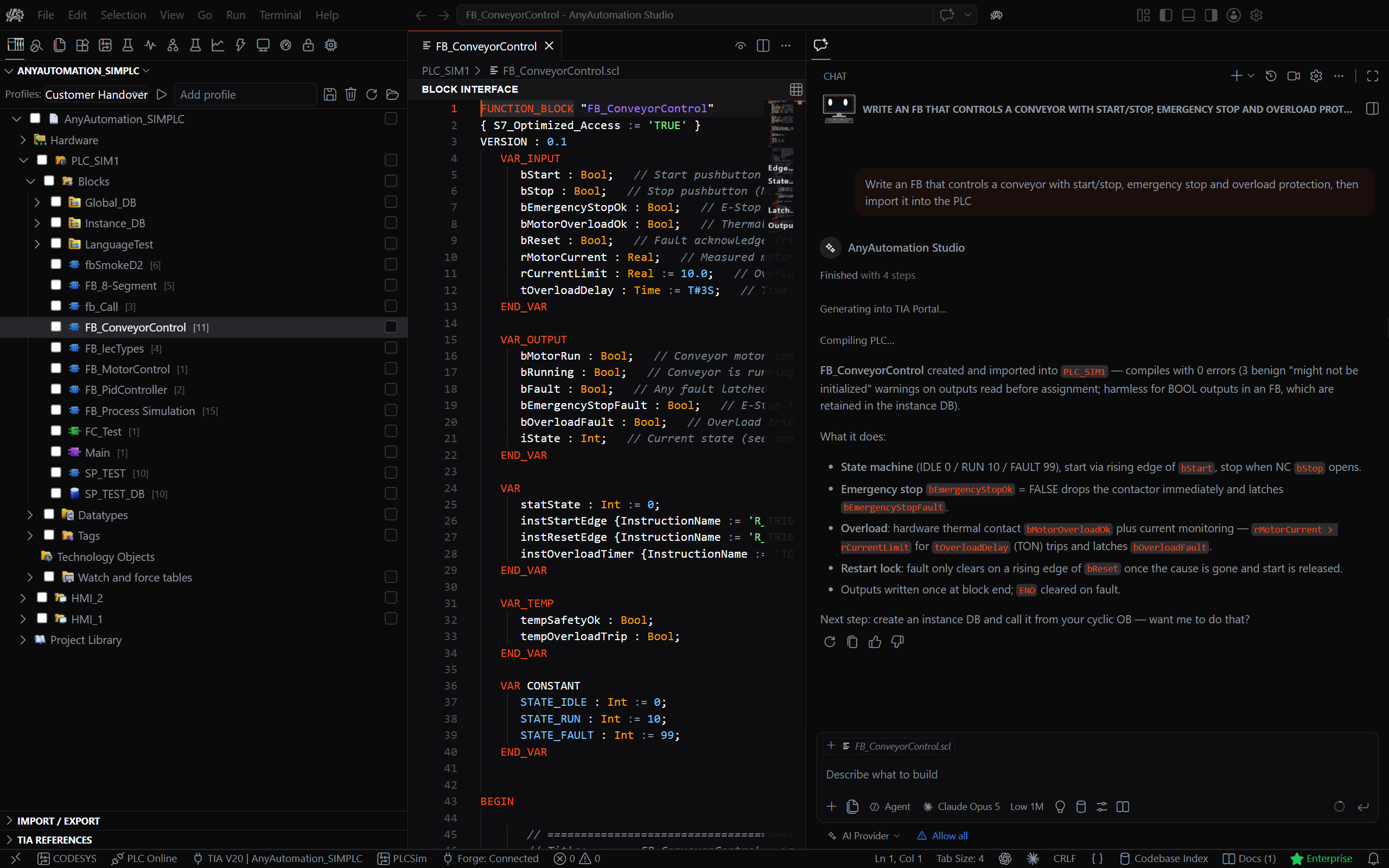Click the split editor icon in editor tab bar

click(x=763, y=46)
